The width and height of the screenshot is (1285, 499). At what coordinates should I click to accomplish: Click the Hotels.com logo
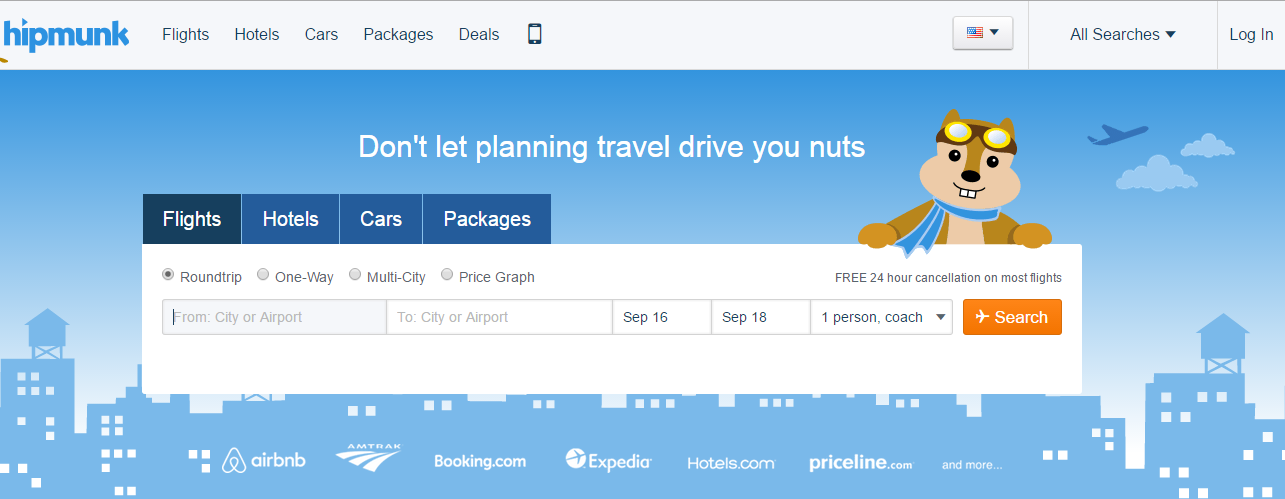coord(731,464)
